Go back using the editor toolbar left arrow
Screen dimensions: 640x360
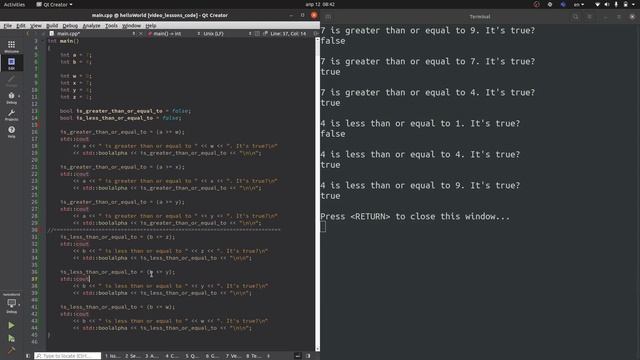(28, 33)
